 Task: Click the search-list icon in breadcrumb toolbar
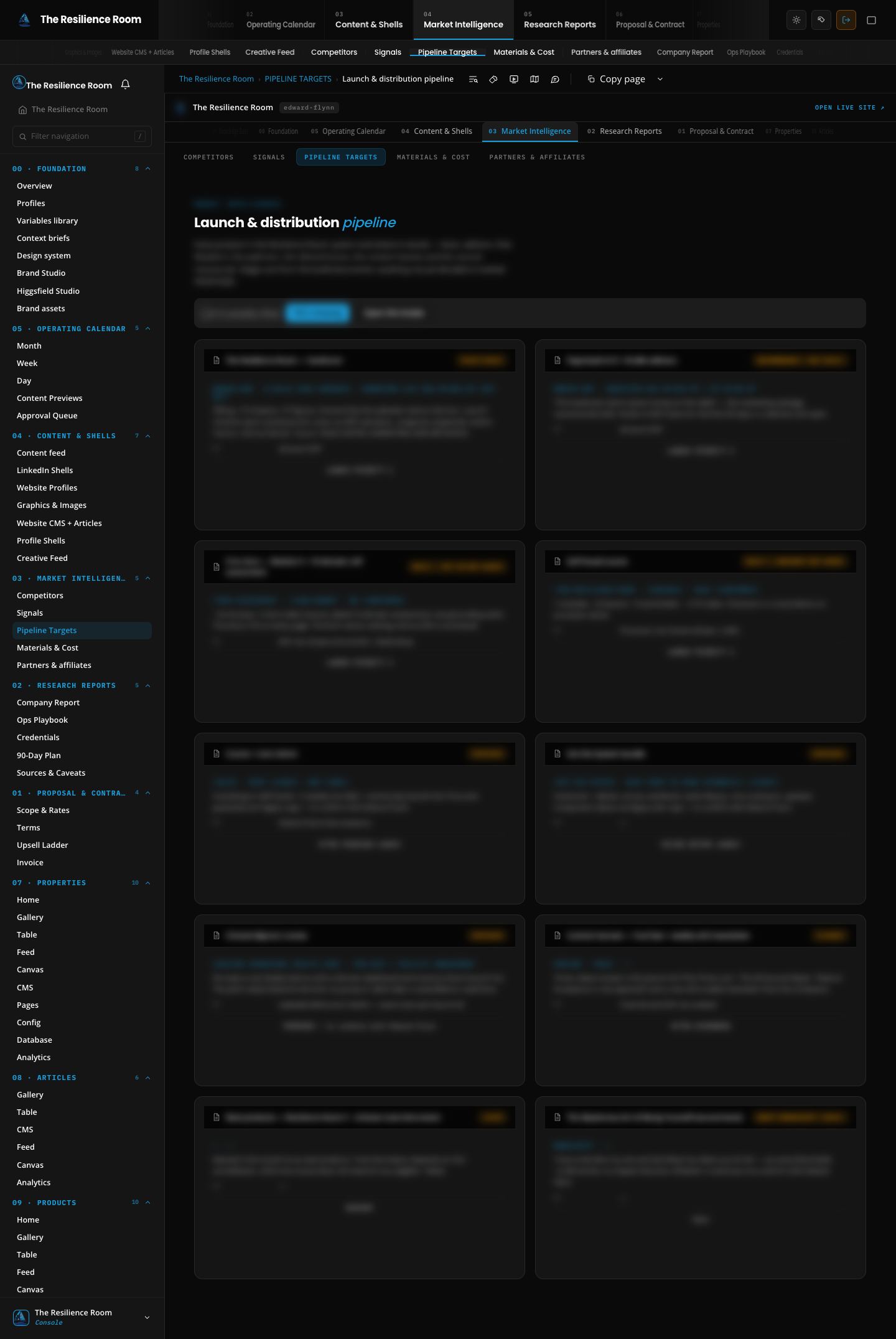coord(474,79)
